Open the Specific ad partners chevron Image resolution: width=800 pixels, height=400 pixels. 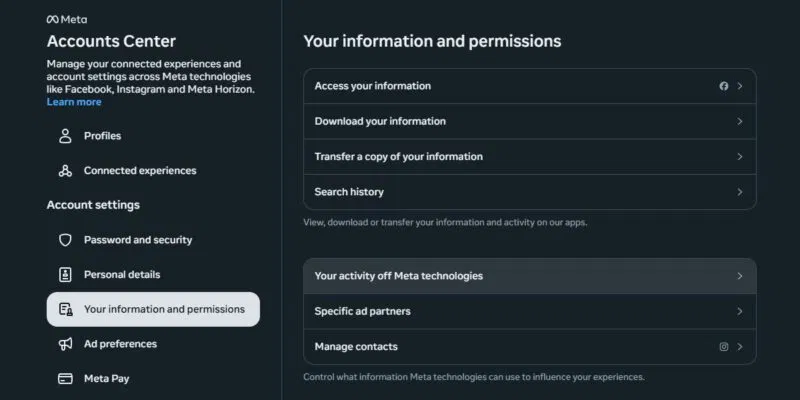click(x=740, y=311)
